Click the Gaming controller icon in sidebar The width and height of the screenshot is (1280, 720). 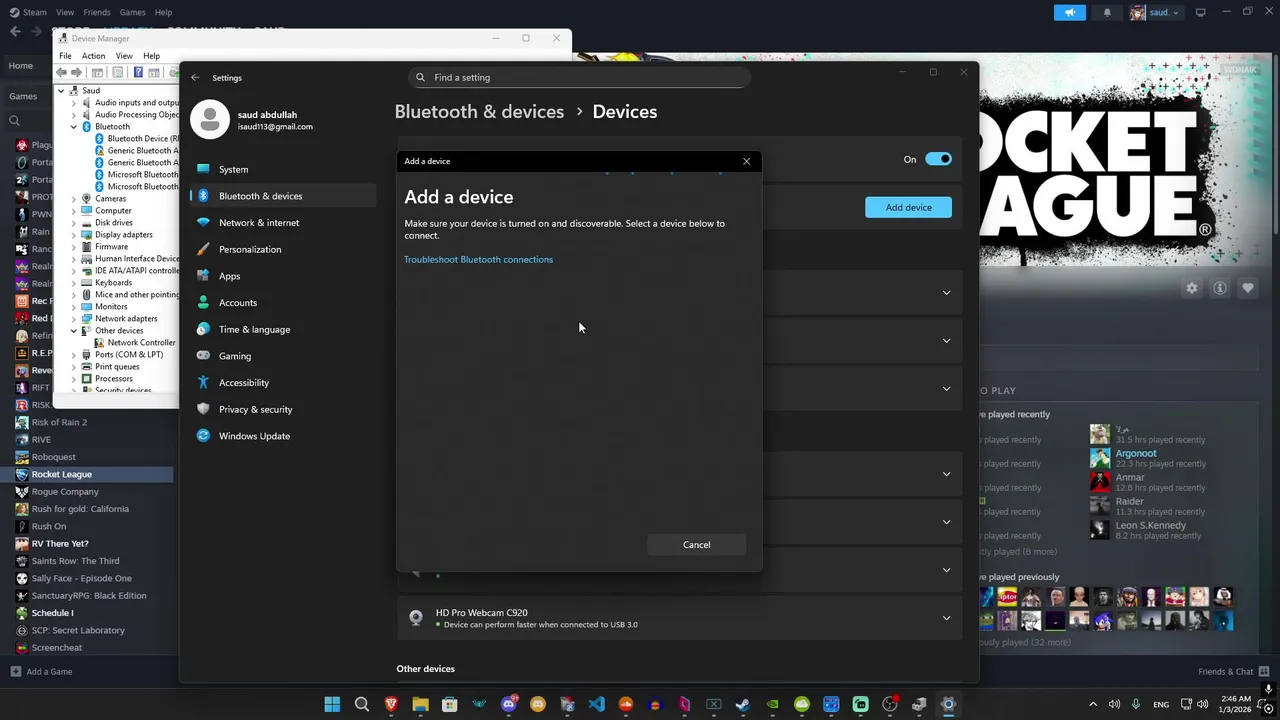pyautogui.click(x=203, y=356)
